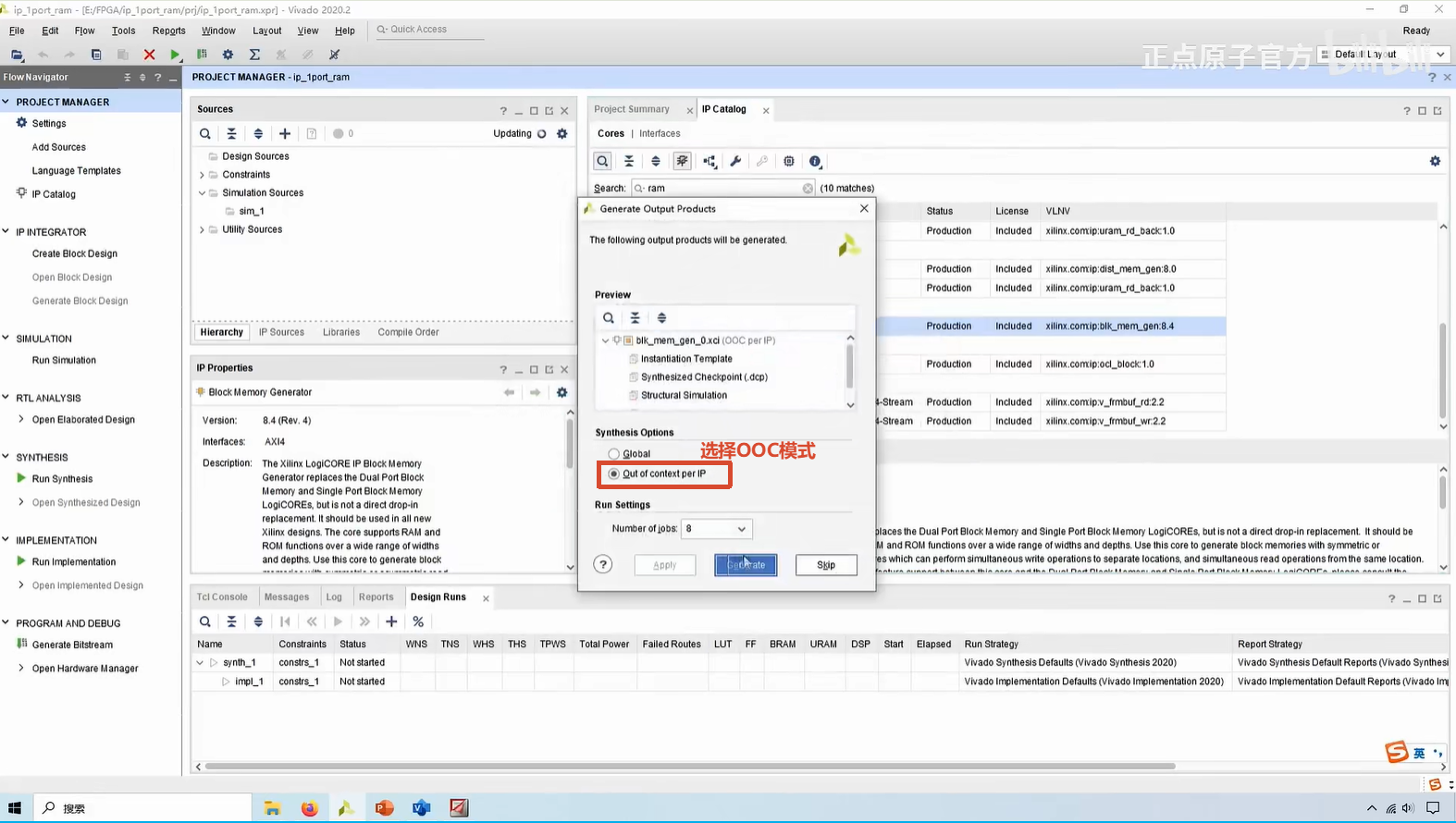
Task: Click Run Synthesis in Flow Navigator
Action: click(x=62, y=479)
